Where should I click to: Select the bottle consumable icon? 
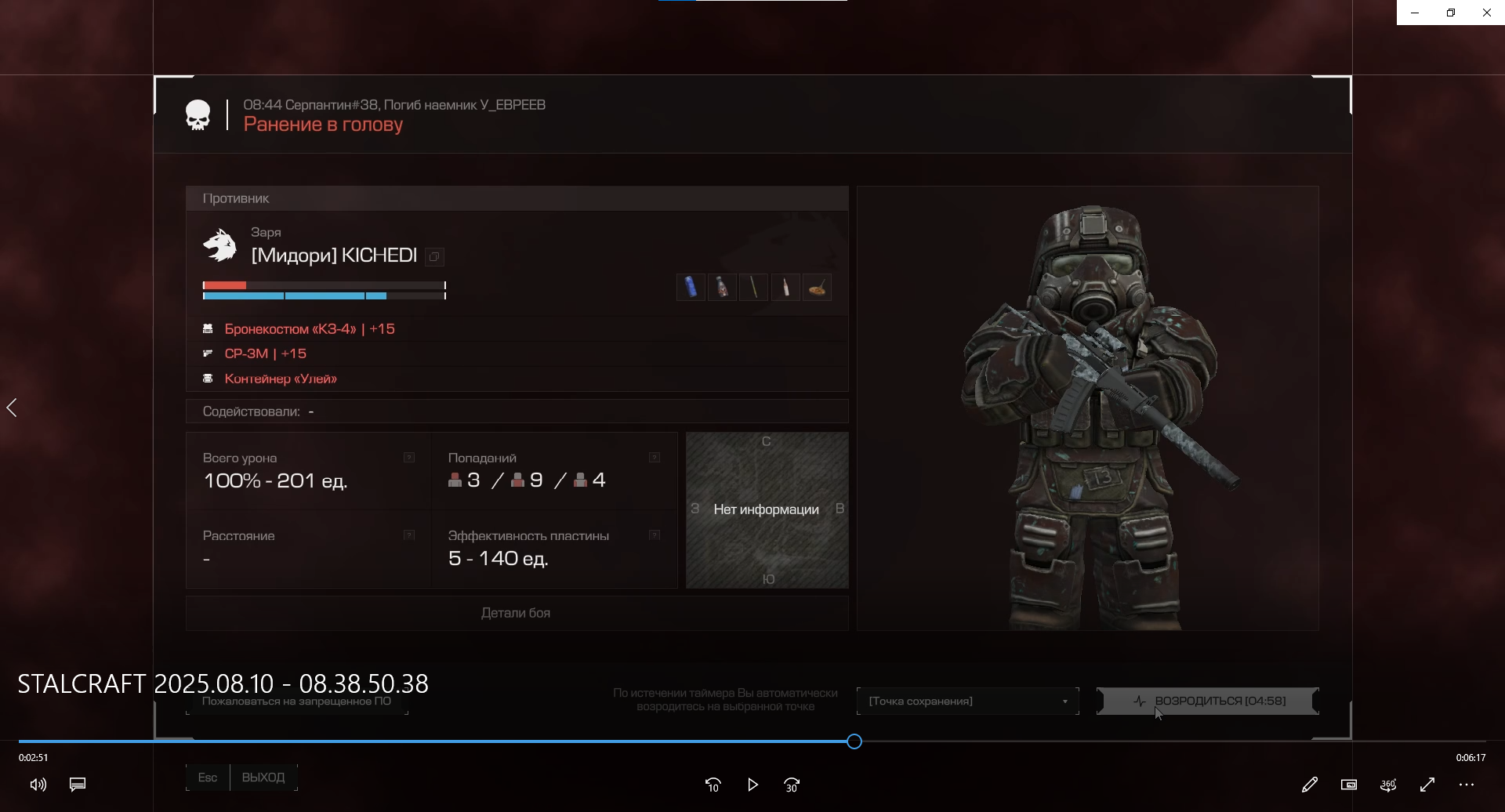pyautogui.click(x=722, y=288)
